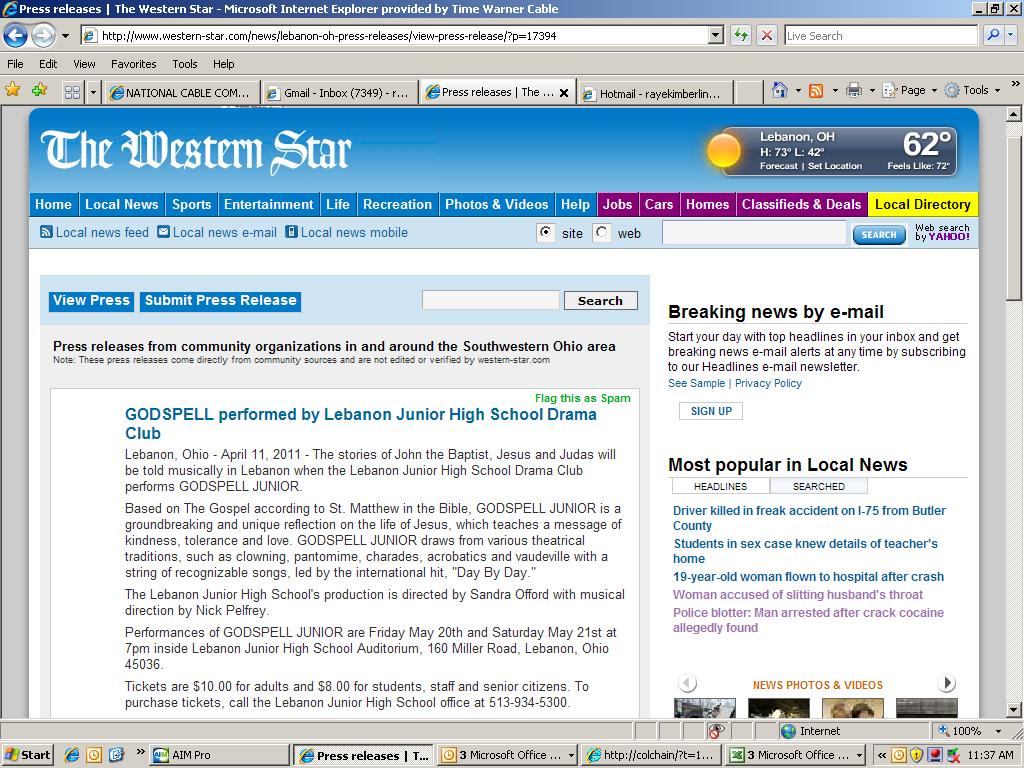
Task: Switch to the HEADLINES tab
Action: point(720,487)
